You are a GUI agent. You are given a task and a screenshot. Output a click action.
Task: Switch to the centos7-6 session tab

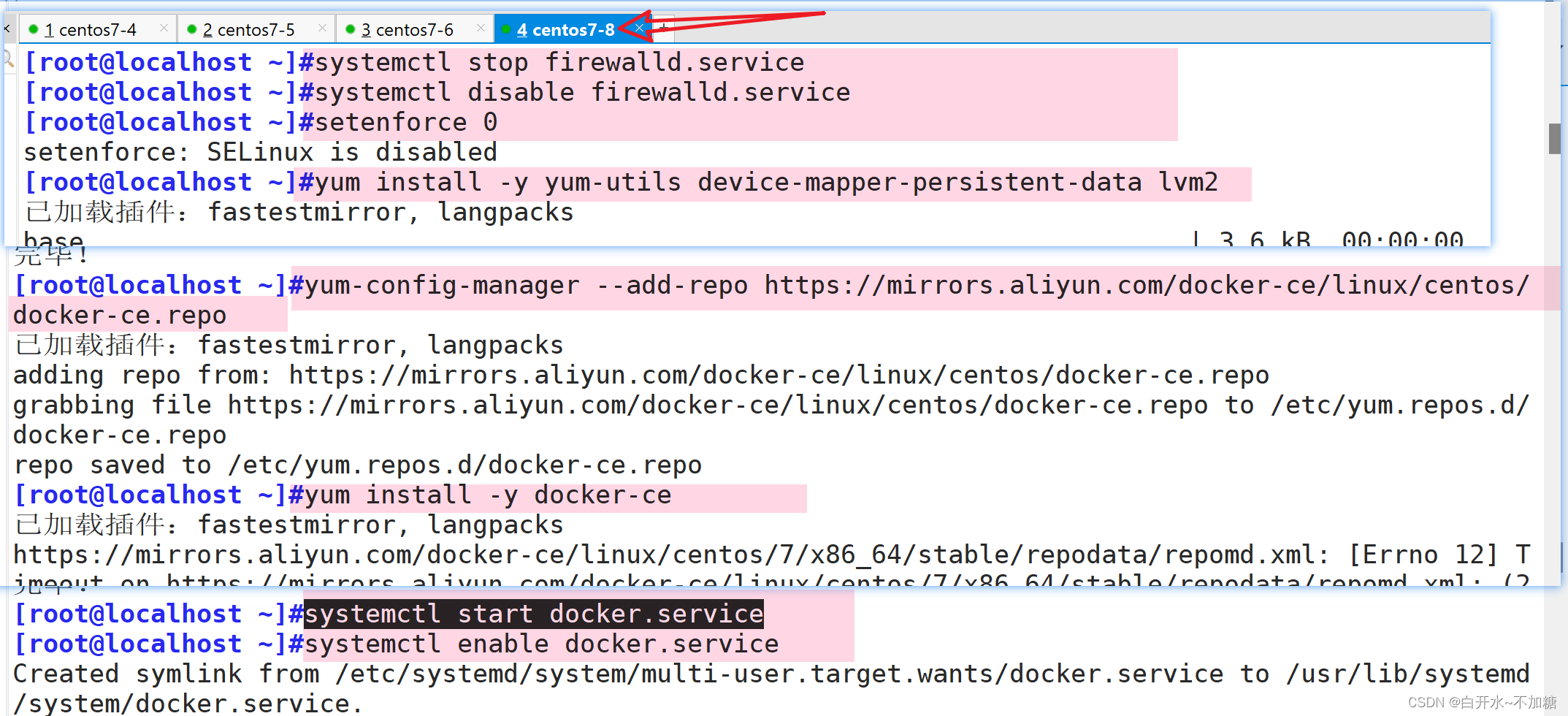point(414,29)
